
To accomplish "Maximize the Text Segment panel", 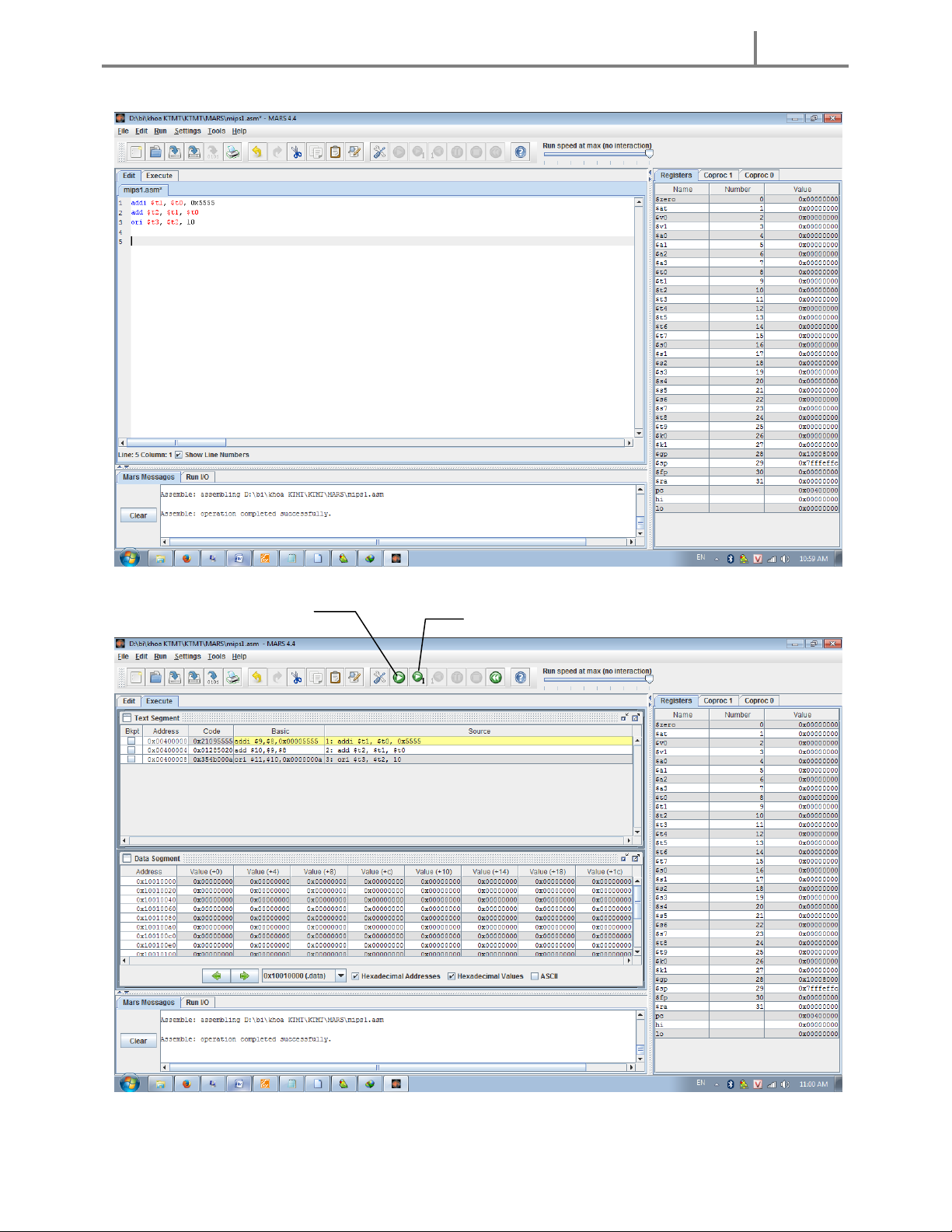I will [x=635, y=717].
